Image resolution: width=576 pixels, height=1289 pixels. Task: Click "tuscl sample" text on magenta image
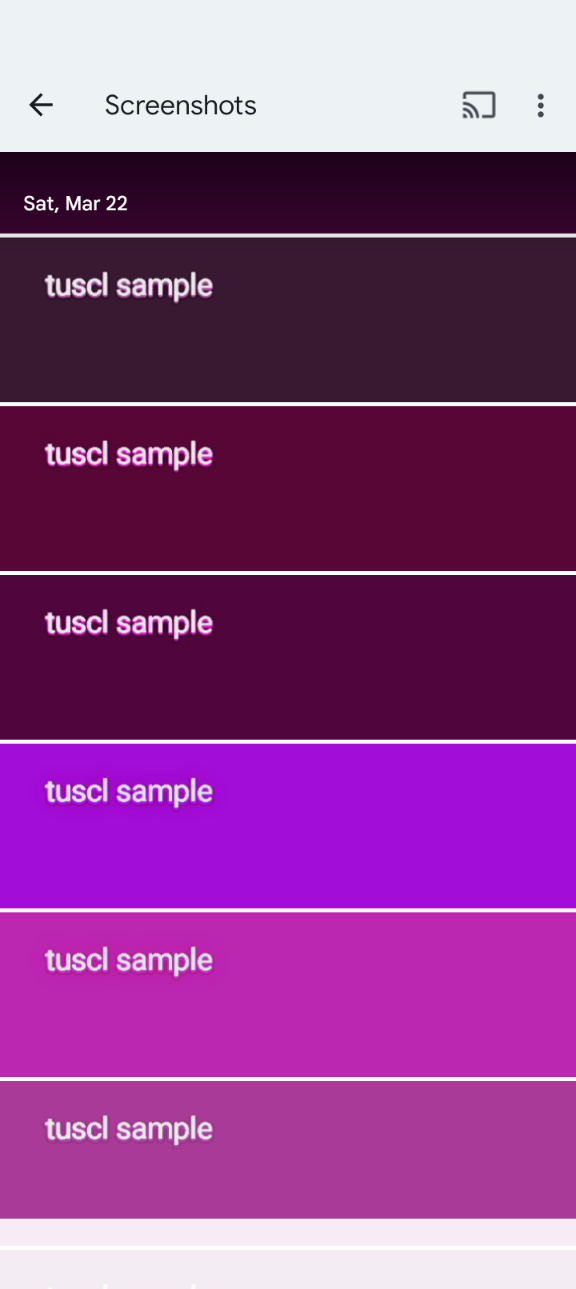pyautogui.click(x=129, y=961)
